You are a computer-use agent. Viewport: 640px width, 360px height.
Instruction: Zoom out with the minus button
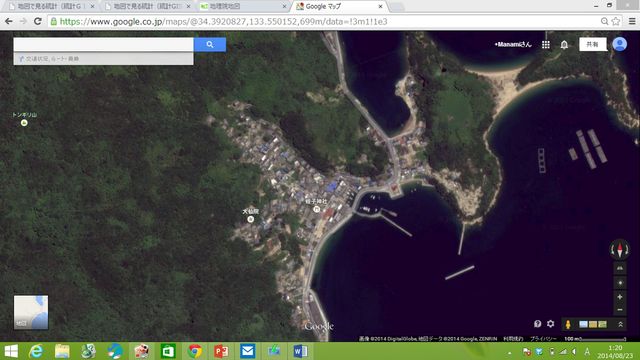pos(620,310)
